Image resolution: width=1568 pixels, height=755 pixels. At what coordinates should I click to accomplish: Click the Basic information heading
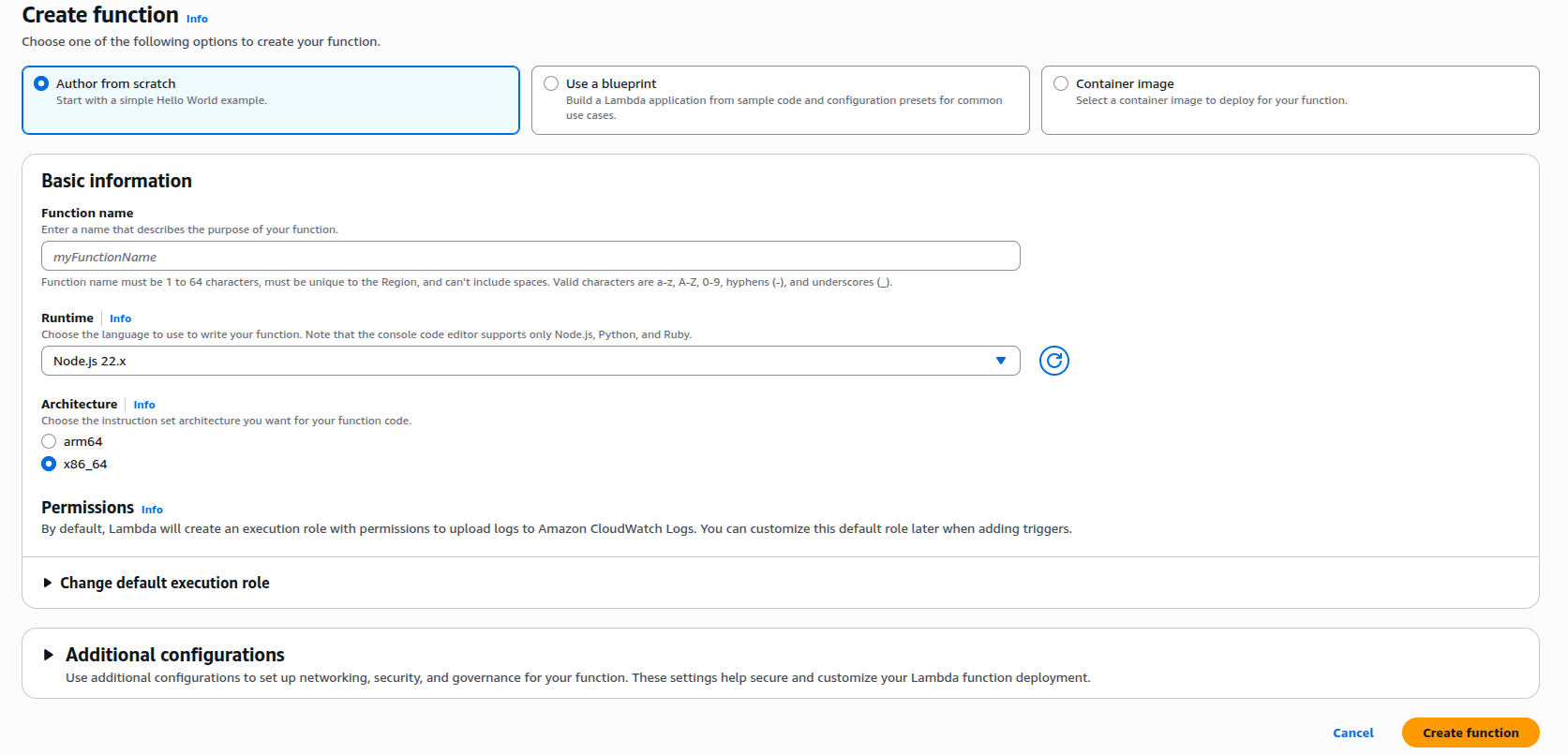coord(116,181)
